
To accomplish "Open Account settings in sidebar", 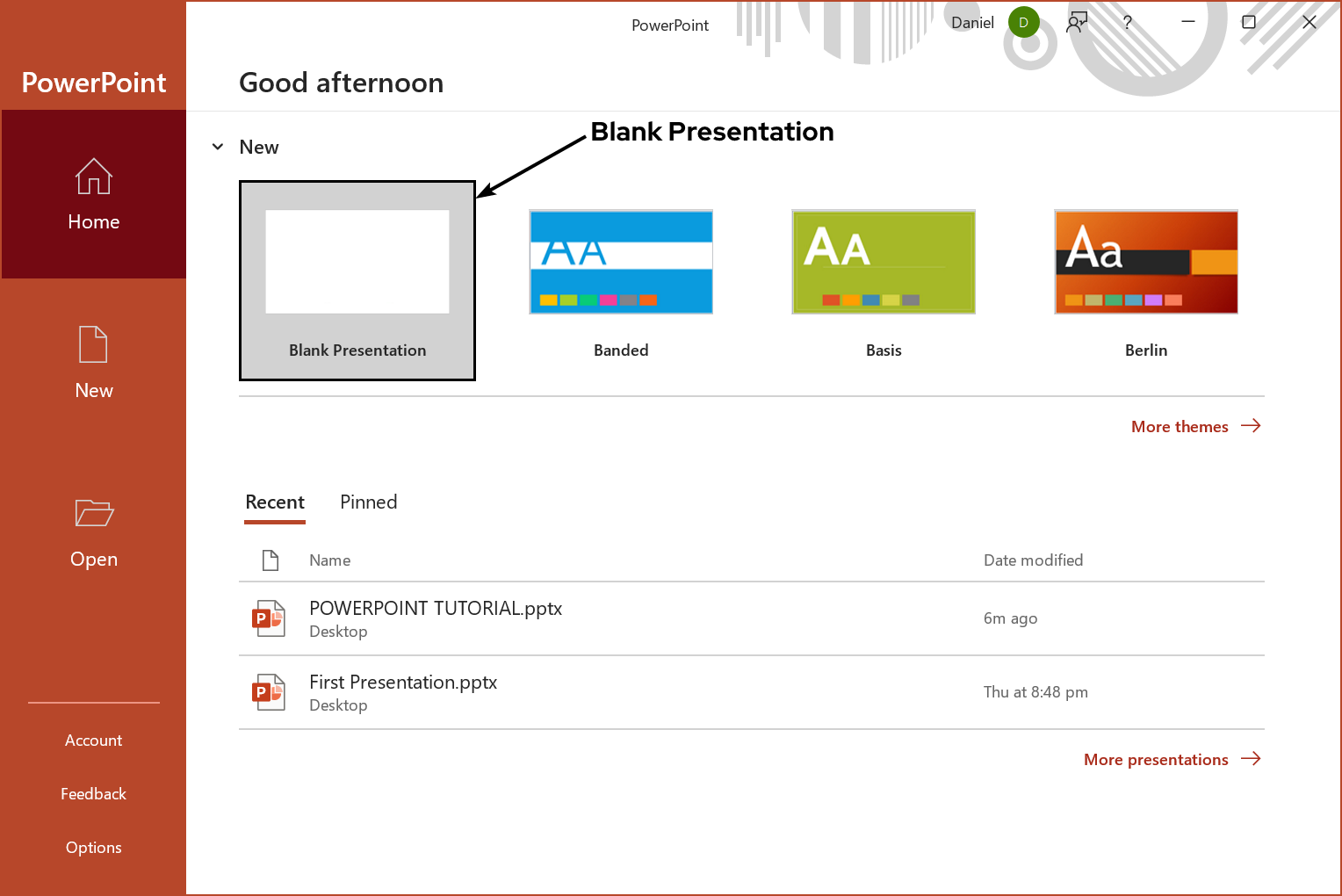I will click(x=93, y=741).
